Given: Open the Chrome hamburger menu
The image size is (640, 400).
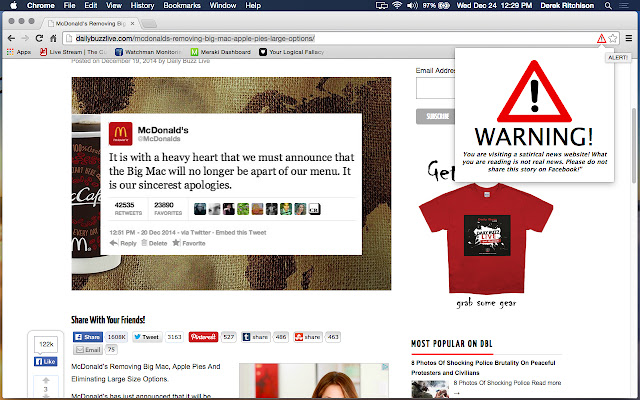Looking at the screenshot, I should point(629,38).
